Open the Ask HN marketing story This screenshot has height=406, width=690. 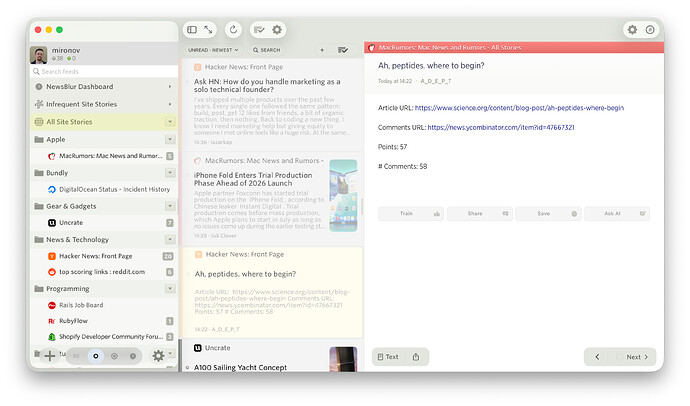point(272,105)
